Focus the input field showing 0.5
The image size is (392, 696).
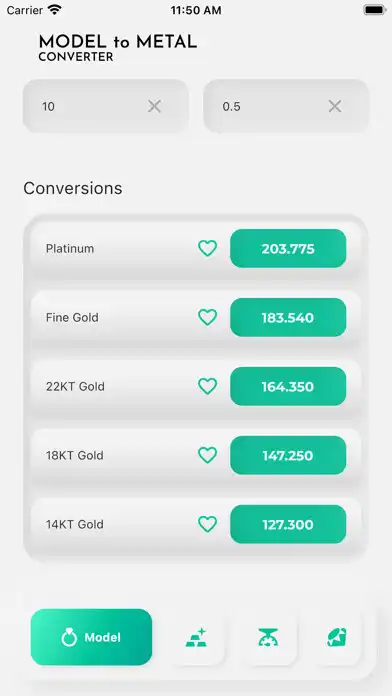pos(286,106)
